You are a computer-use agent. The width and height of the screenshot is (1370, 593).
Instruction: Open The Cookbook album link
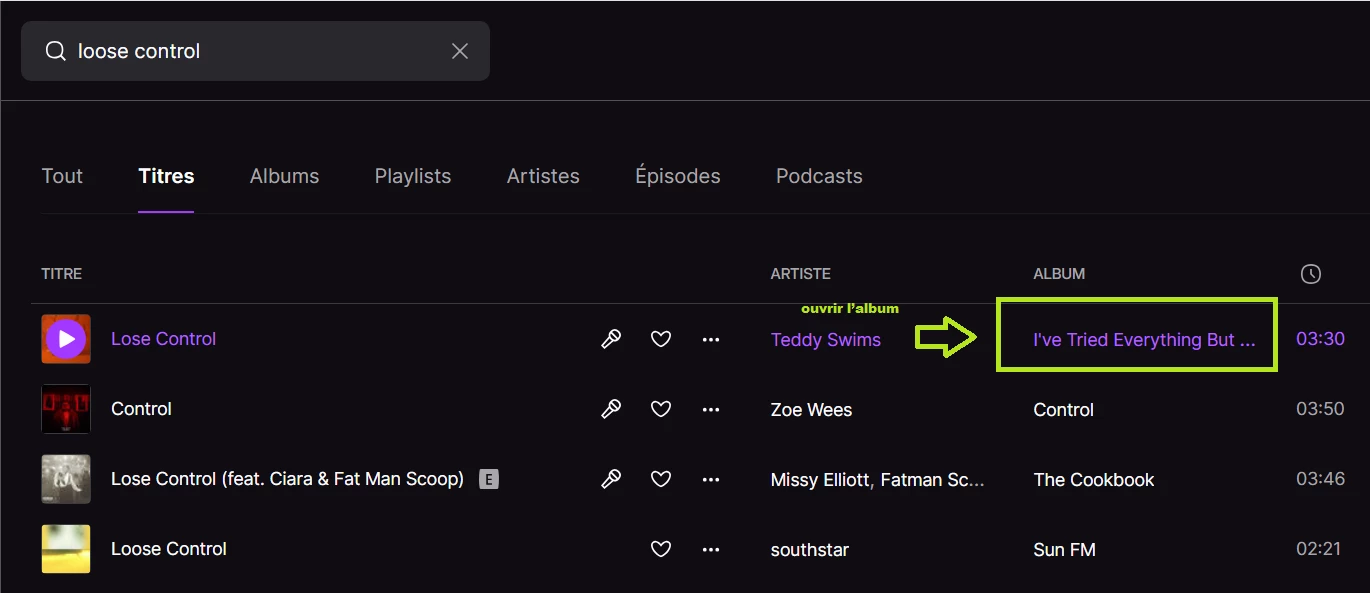(1094, 480)
